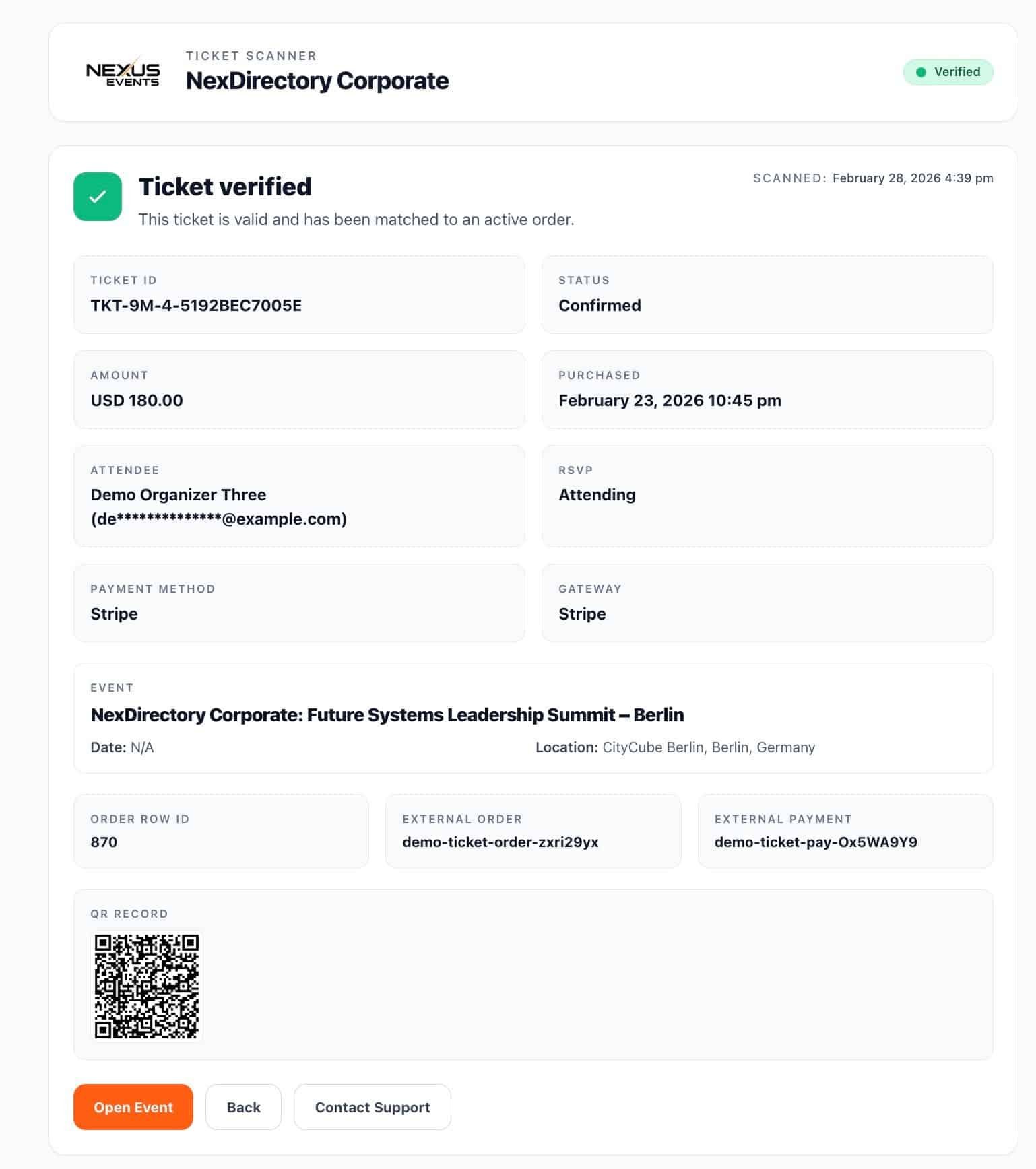Click the Back button

(243, 1107)
